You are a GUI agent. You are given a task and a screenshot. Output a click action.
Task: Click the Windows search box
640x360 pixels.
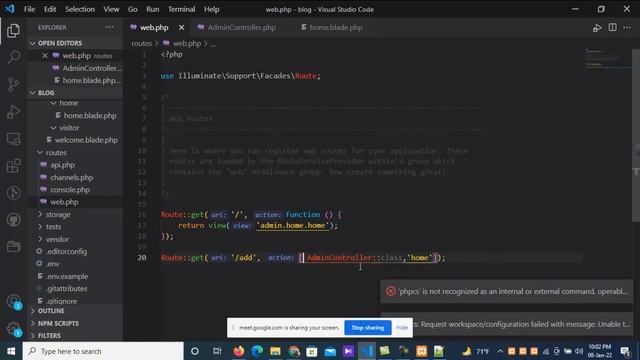103,351
